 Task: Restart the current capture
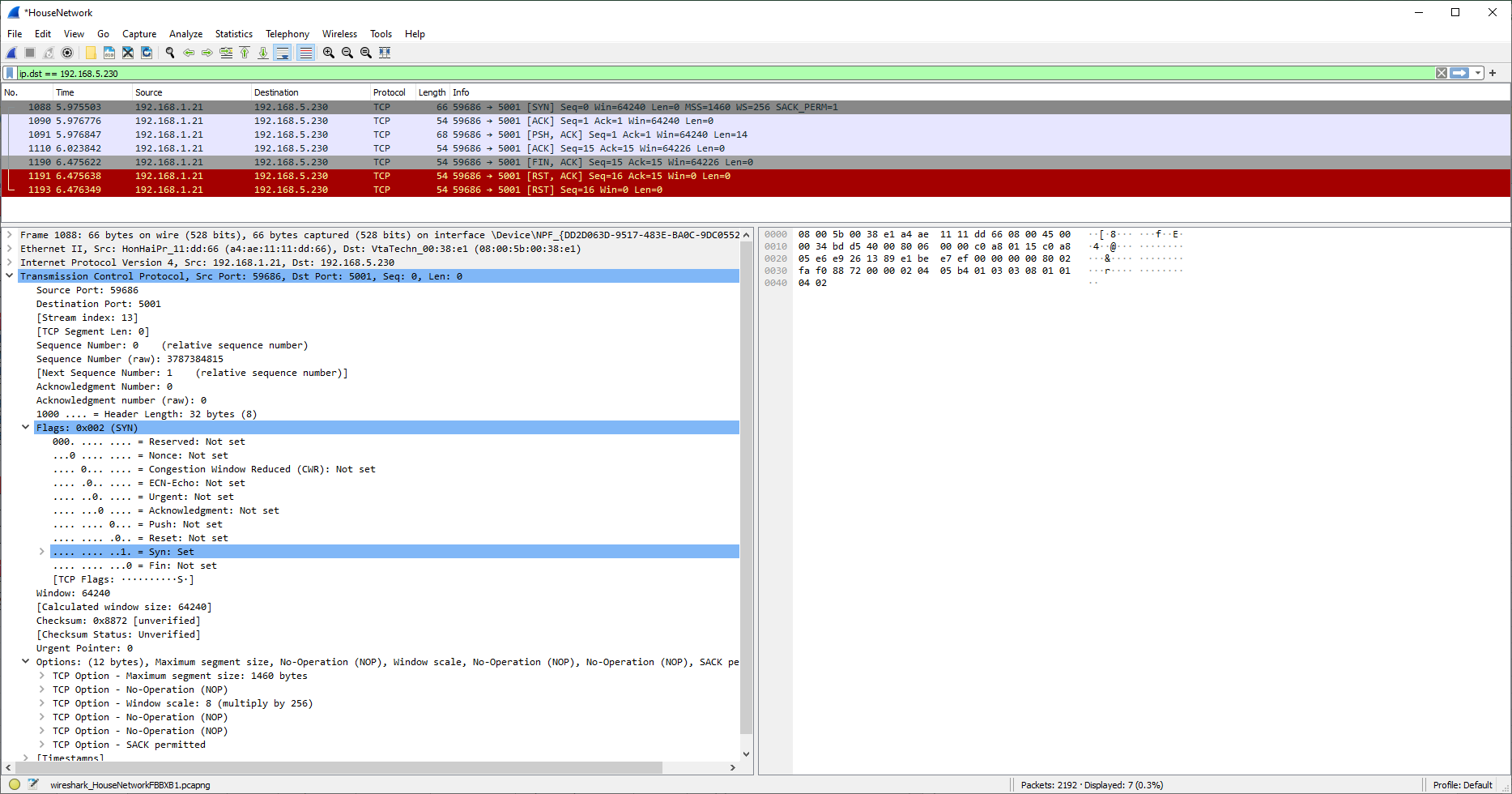point(49,53)
